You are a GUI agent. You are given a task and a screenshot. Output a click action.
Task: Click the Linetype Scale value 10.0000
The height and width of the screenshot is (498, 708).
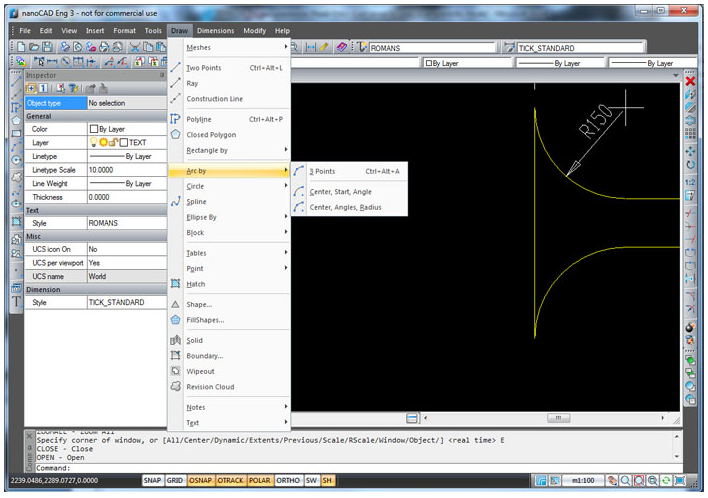[126, 170]
